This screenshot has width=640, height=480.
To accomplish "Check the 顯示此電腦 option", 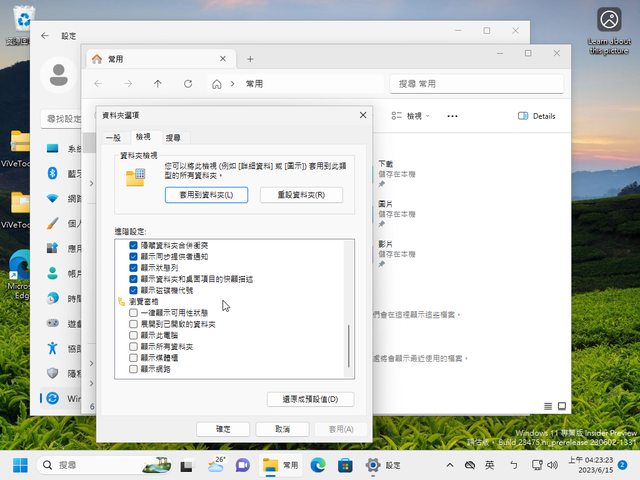I will tap(134, 335).
